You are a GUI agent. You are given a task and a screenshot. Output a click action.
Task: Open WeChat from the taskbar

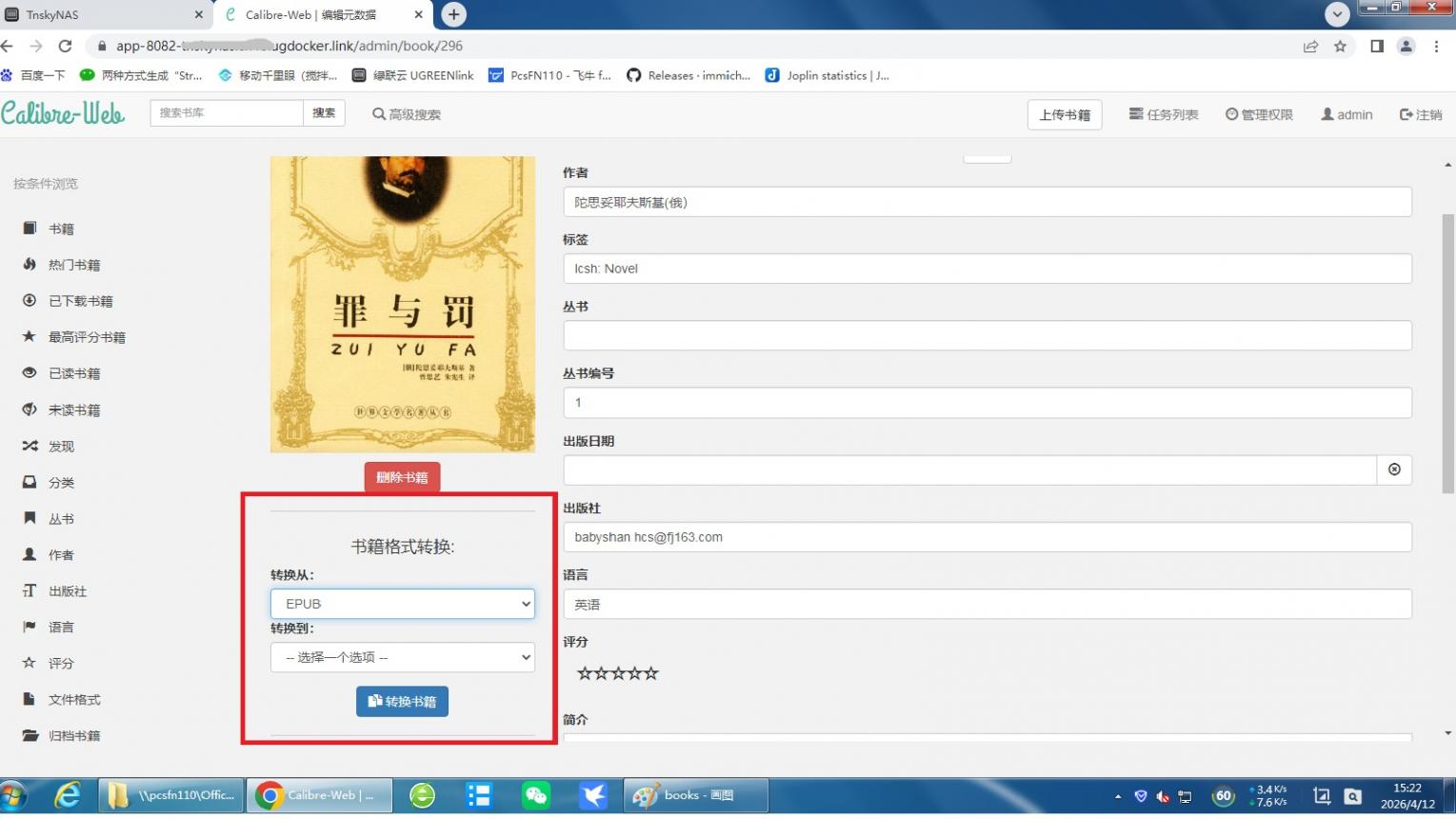[536, 795]
